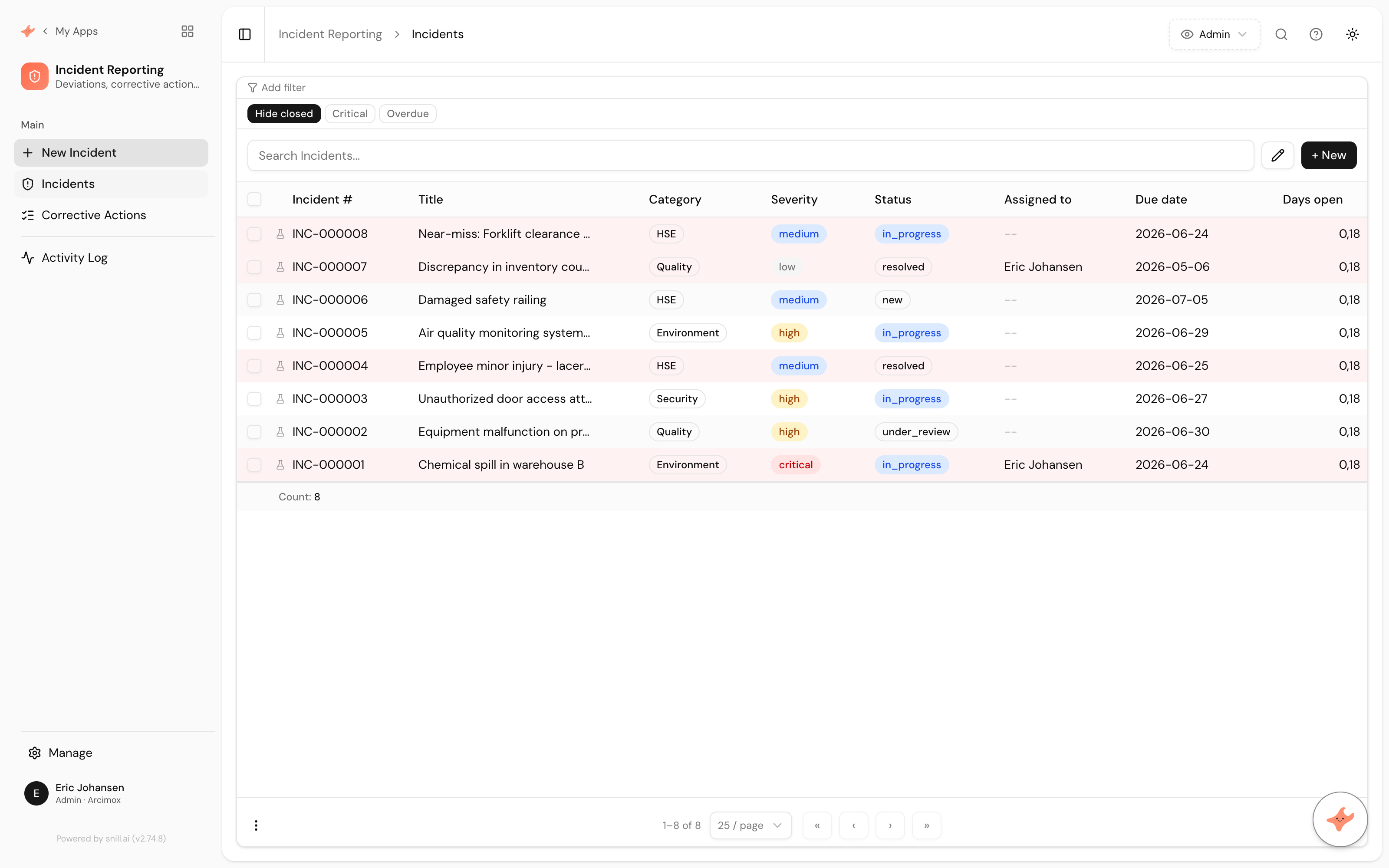The image size is (1389, 868).
Task: Click the flask icon on INC-000004
Action: (280, 366)
